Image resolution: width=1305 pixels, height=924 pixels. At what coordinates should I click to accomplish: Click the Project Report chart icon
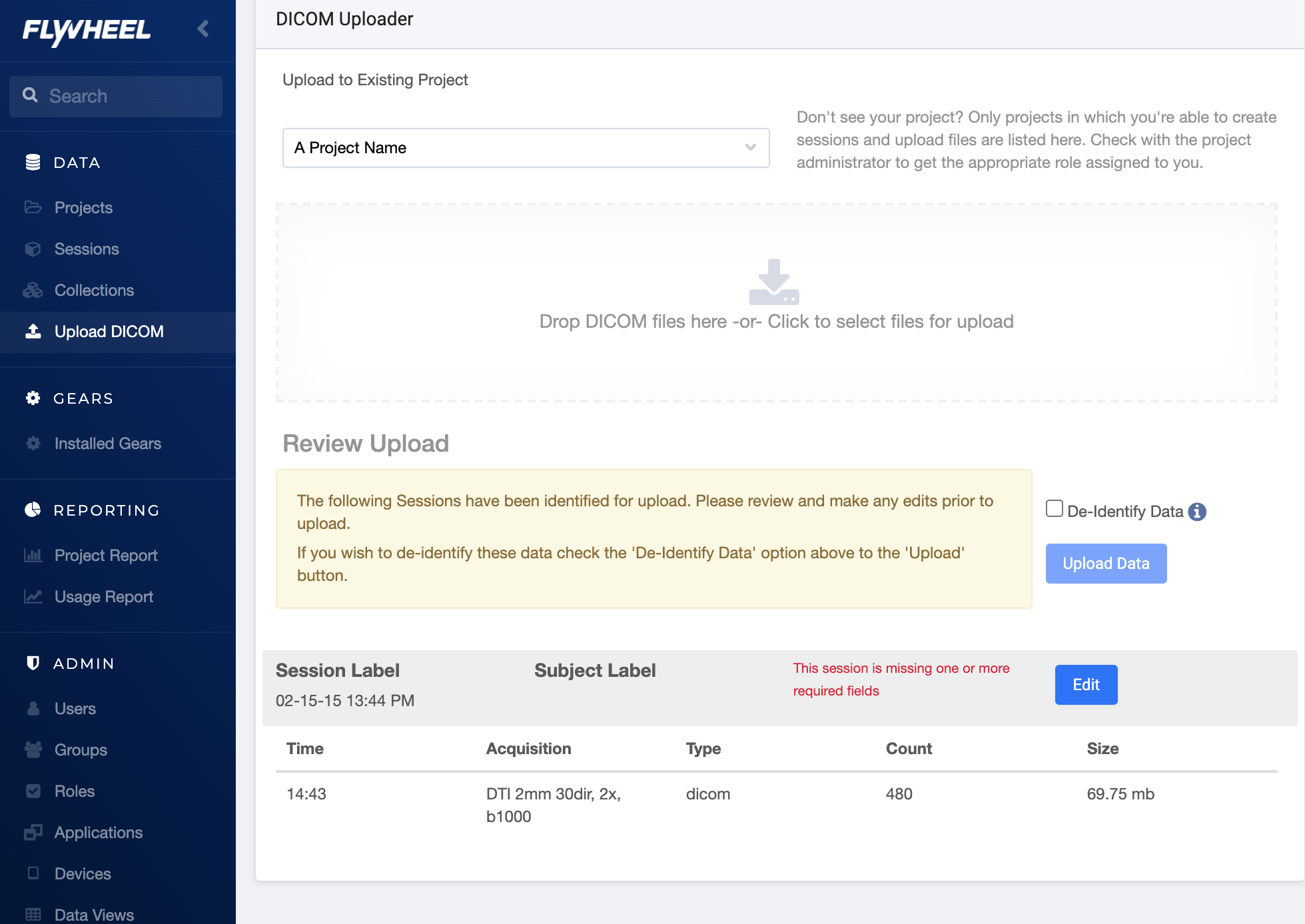tap(34, 555)
